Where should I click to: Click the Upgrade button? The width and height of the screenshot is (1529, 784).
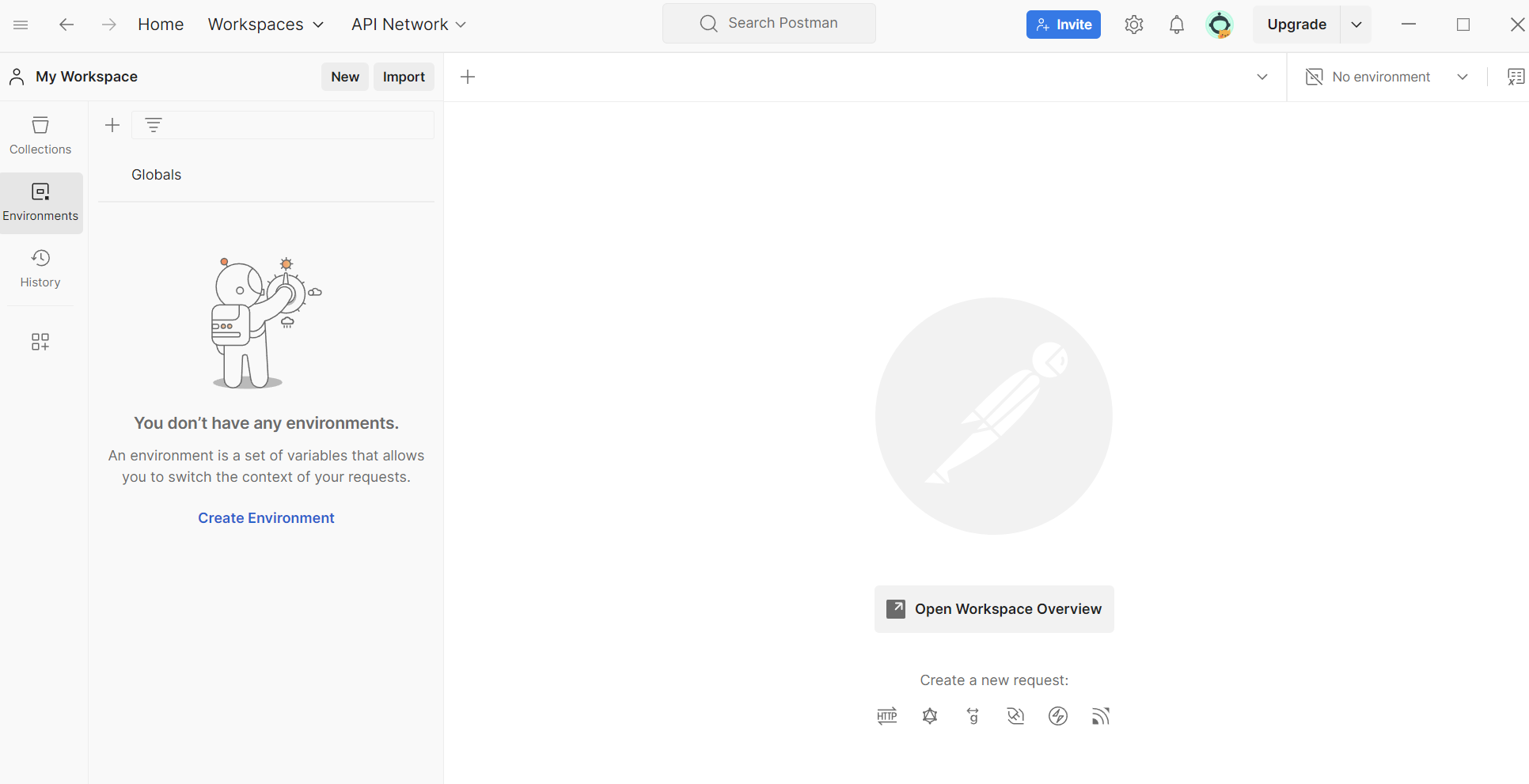1296,25
